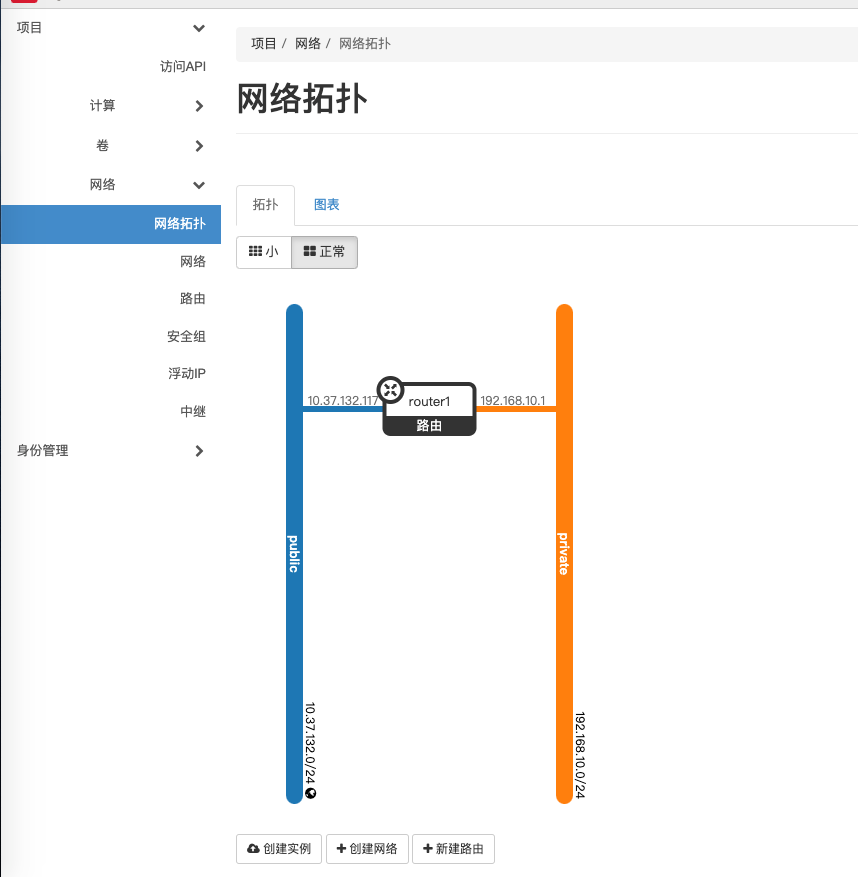The image size is (858, 877).
Task: Click the 创建网络 button
Action: pos(366,848)
